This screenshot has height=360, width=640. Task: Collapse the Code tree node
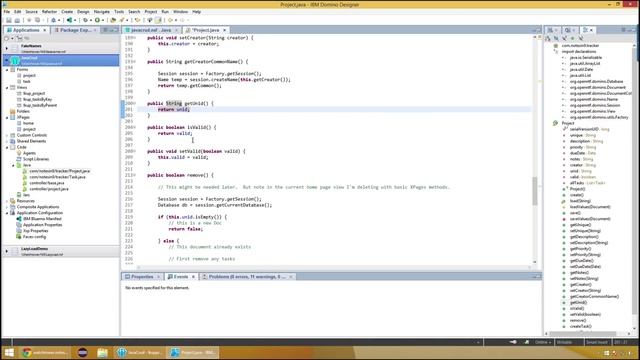click(7, 147)
